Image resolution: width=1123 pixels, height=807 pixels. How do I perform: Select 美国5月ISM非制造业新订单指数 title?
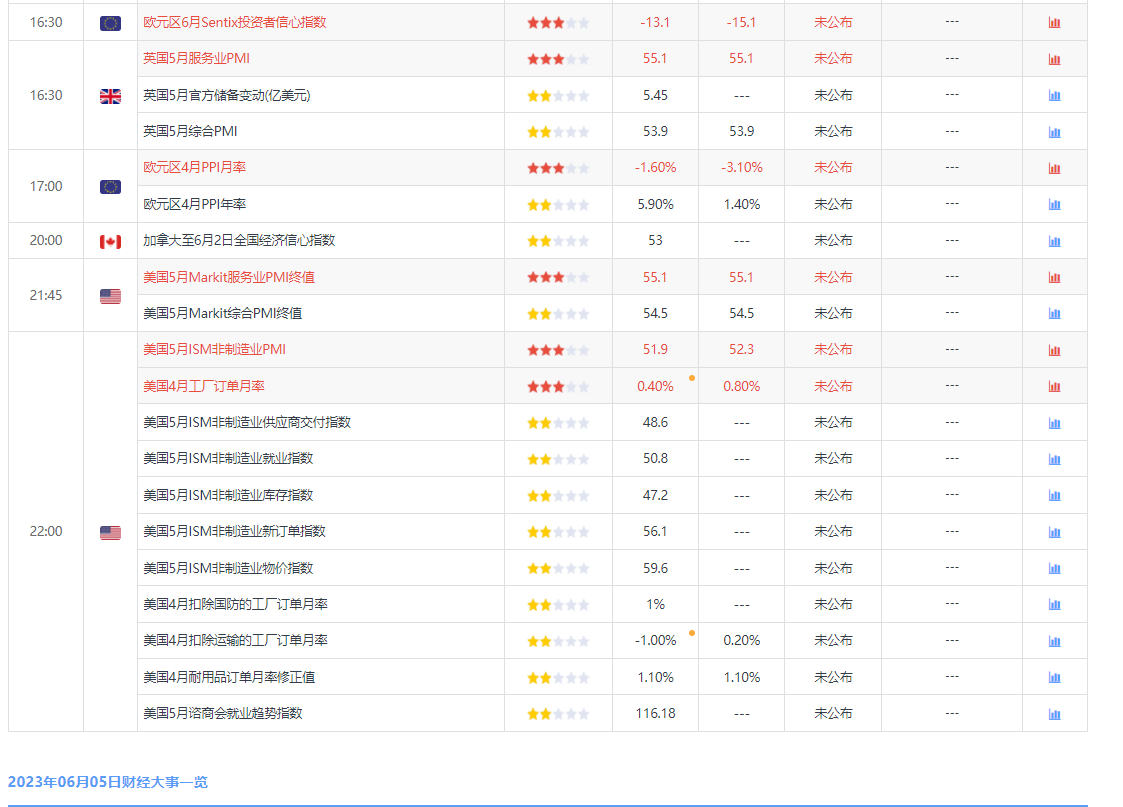point(234,531)
